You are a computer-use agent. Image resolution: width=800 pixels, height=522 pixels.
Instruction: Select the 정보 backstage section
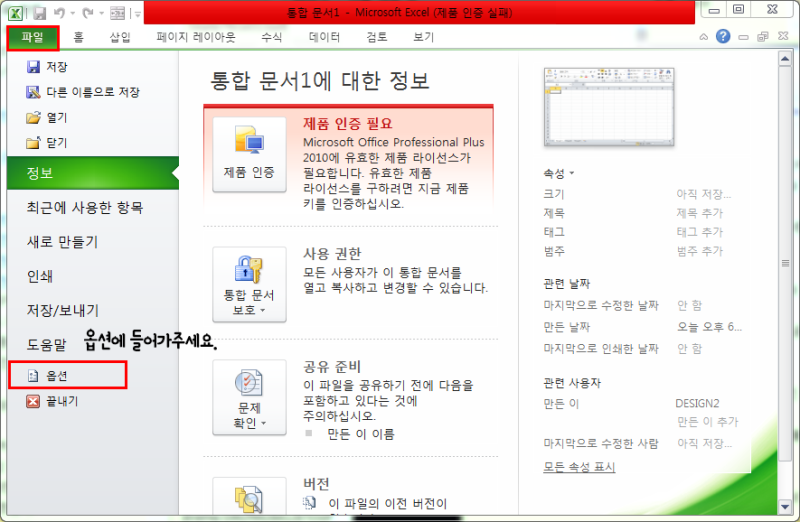pos(93,173)
